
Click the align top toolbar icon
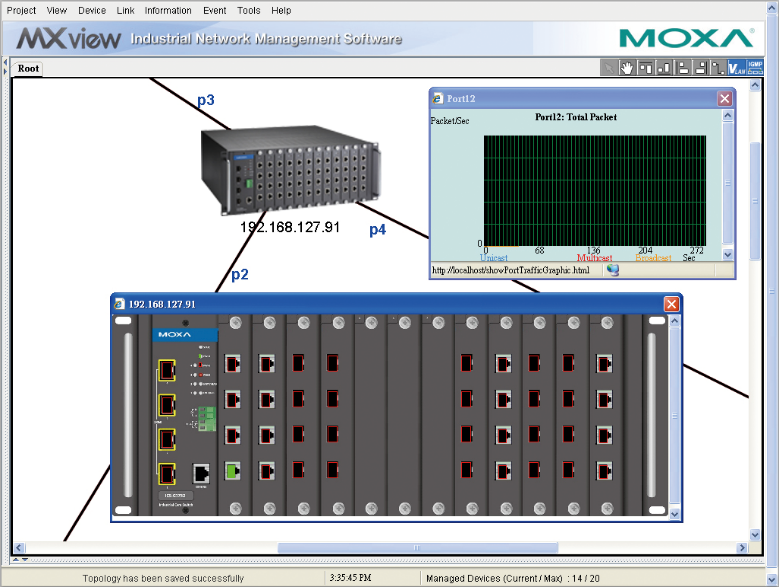click(646, 68)
